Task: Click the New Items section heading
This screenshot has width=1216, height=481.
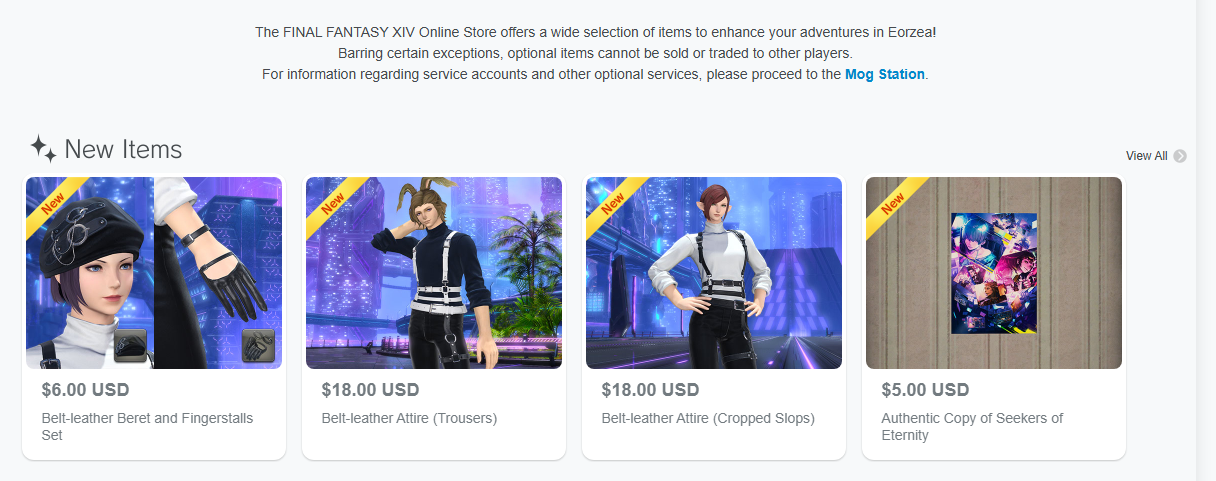Action: (123, 149)
